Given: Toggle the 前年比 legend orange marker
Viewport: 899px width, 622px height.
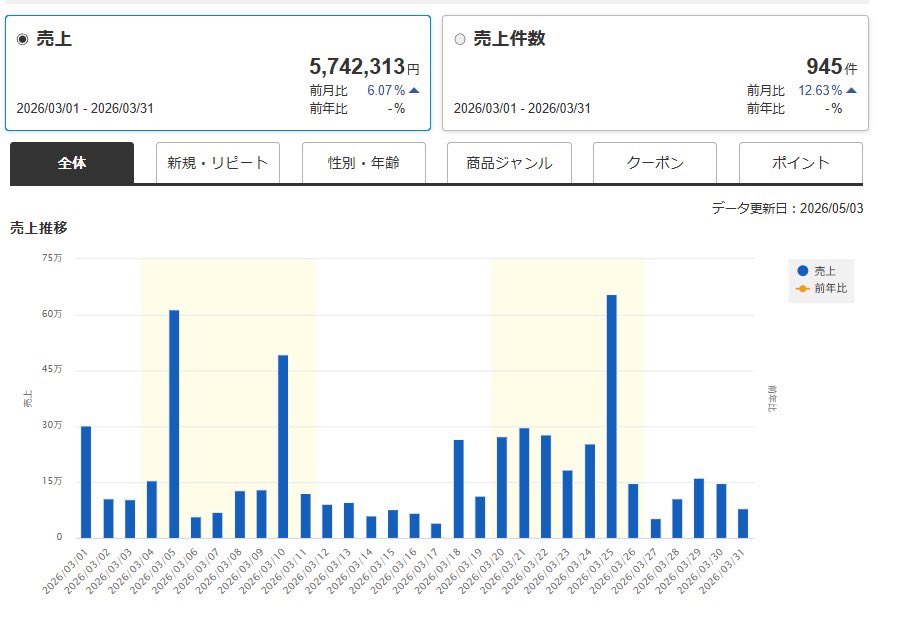Looking at the screenshot, I should [x=803, y=288].
